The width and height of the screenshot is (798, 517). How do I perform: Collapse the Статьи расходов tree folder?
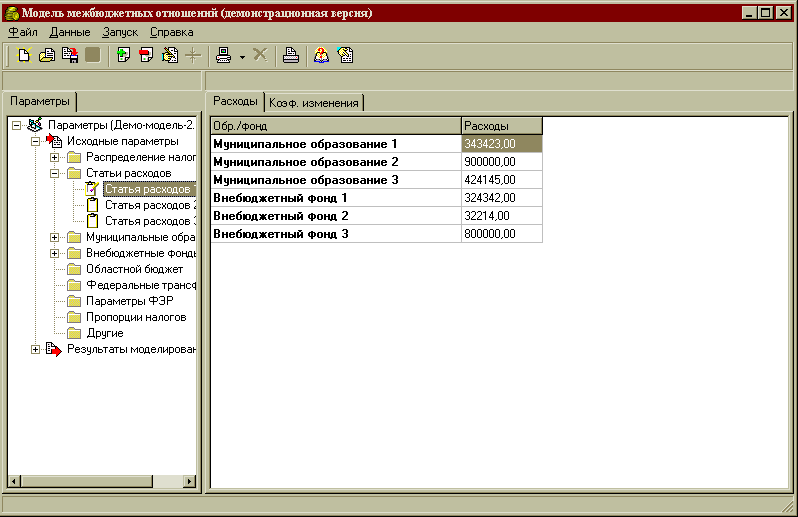(x=55, y=173)
